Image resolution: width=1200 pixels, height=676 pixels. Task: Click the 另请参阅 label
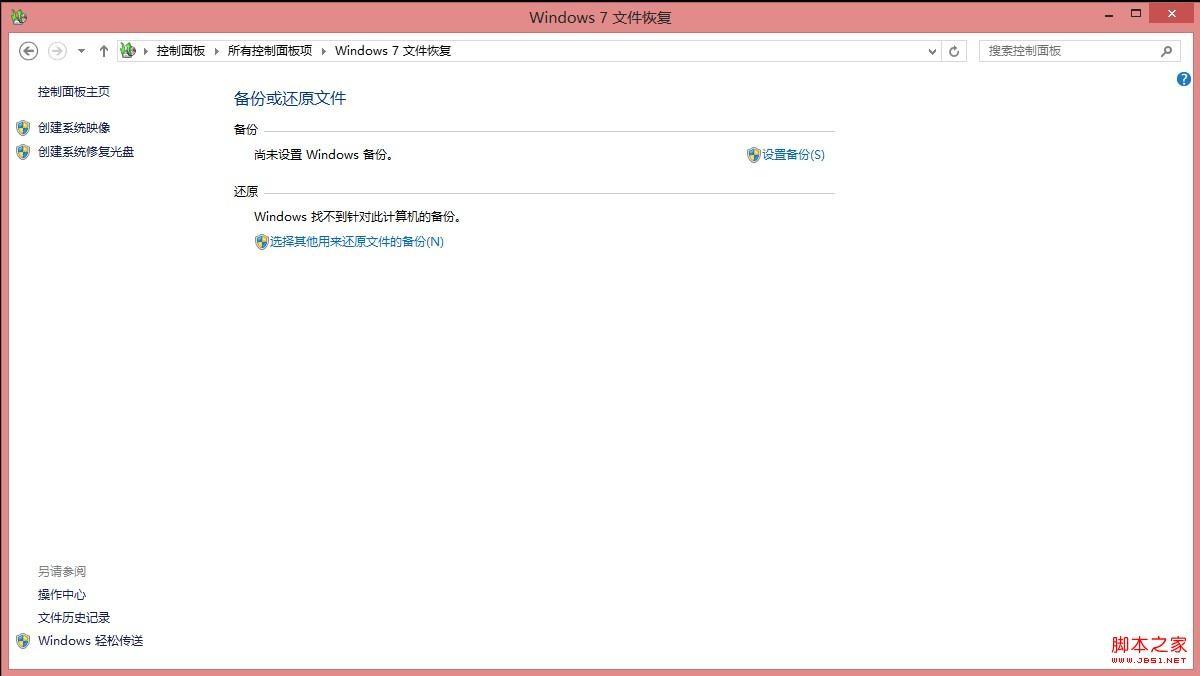[x=62, y=572]
